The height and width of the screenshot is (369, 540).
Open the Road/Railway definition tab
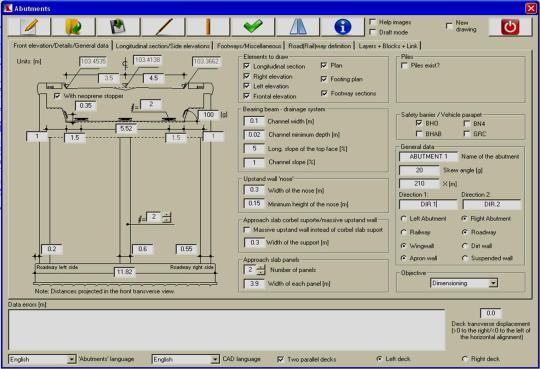pos(320,46)
